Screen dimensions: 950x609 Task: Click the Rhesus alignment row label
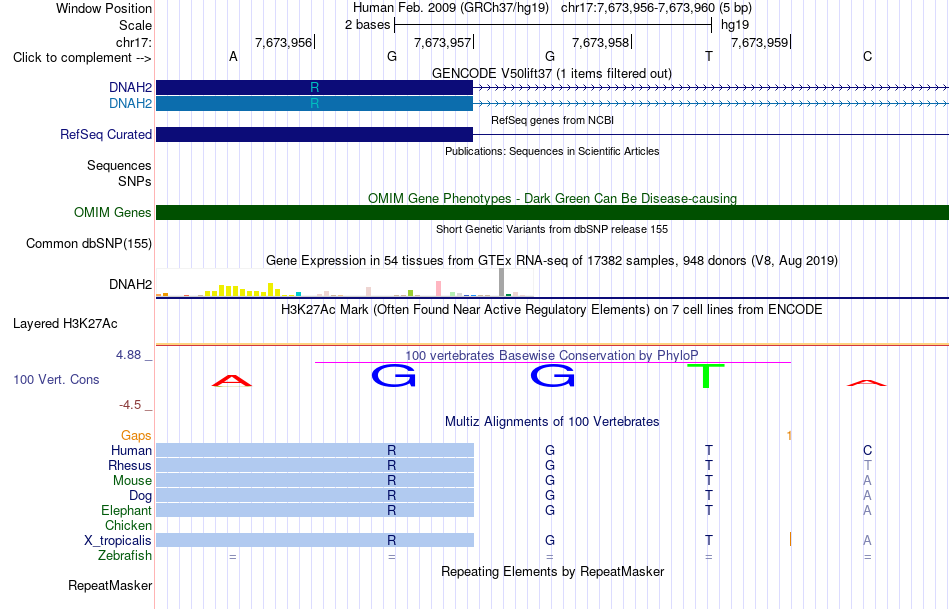click(130, 466)
